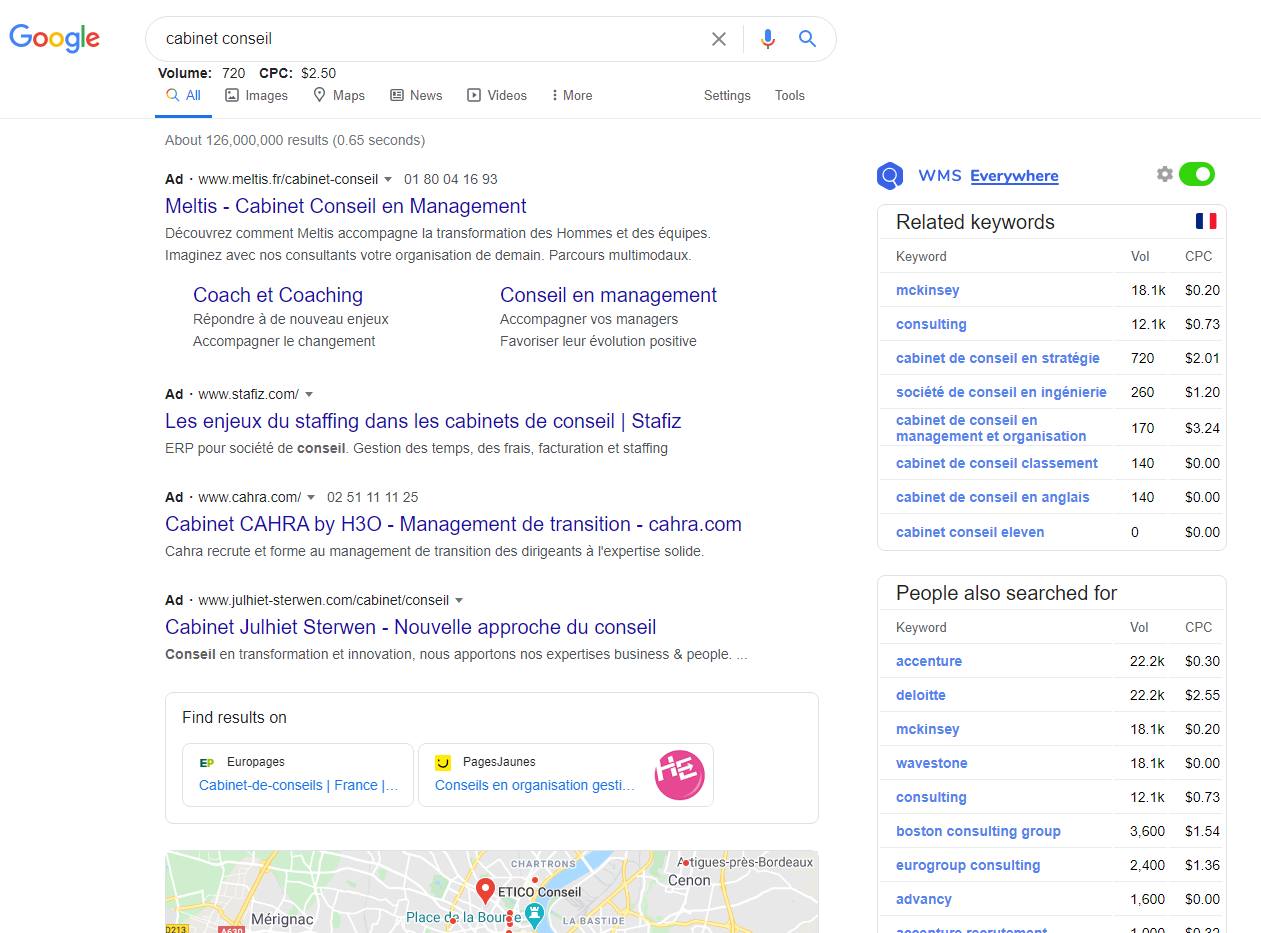Click related keyword cabinet de conseil en anglais

(993, 497)
